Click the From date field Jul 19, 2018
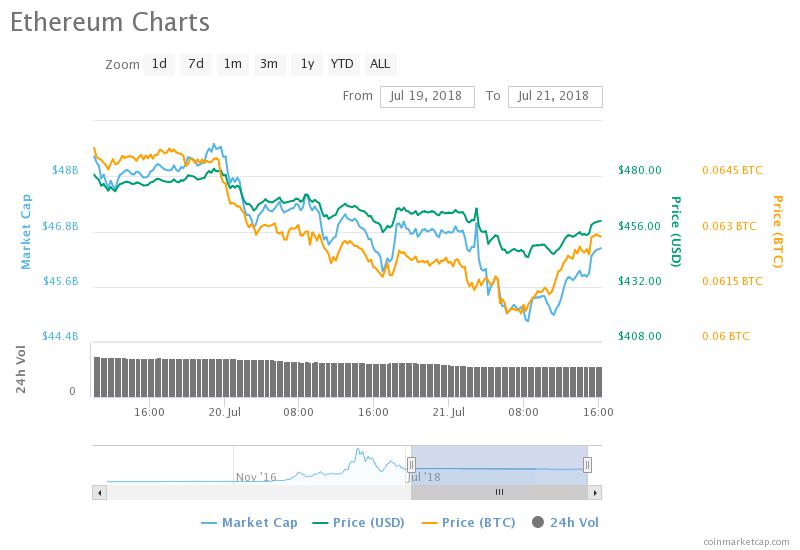800x550 pixels. 427,96
